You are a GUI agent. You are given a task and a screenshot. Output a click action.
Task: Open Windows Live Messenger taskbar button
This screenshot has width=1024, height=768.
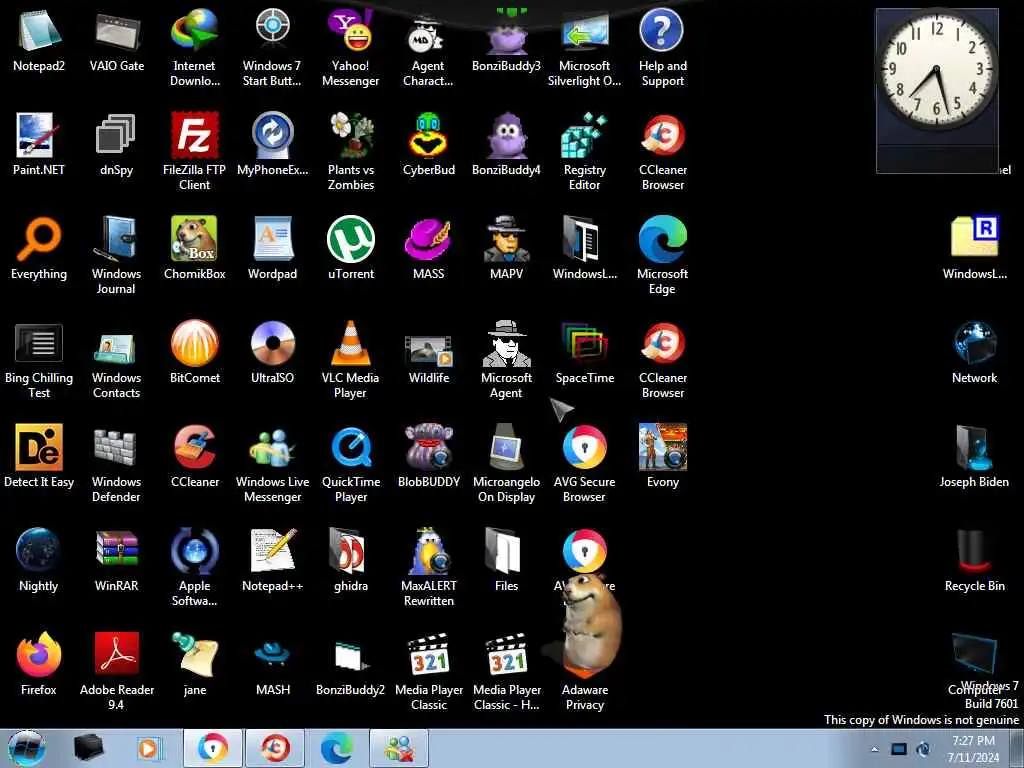399,748
